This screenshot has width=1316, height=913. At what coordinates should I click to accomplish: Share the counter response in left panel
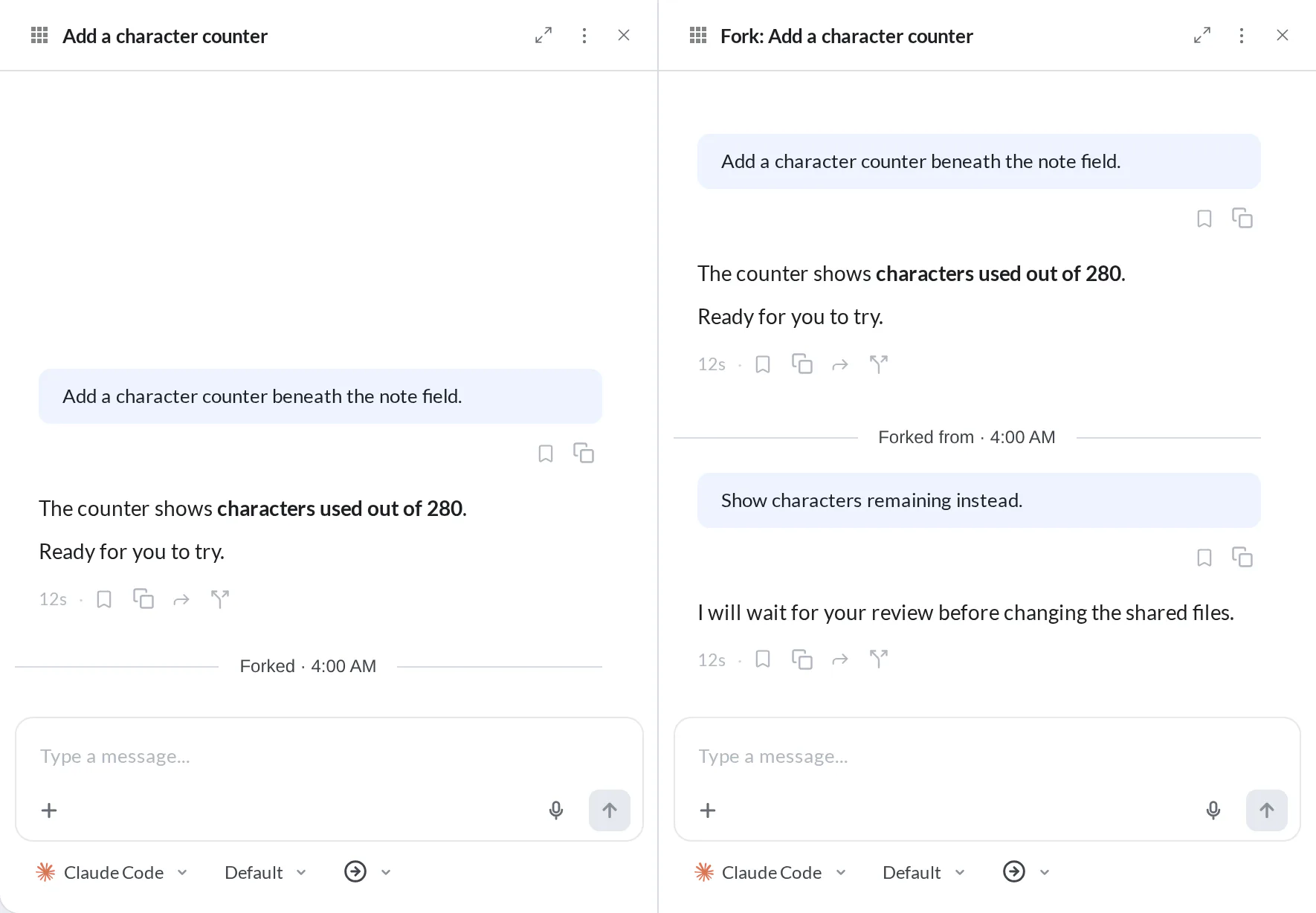pos(181,600)
